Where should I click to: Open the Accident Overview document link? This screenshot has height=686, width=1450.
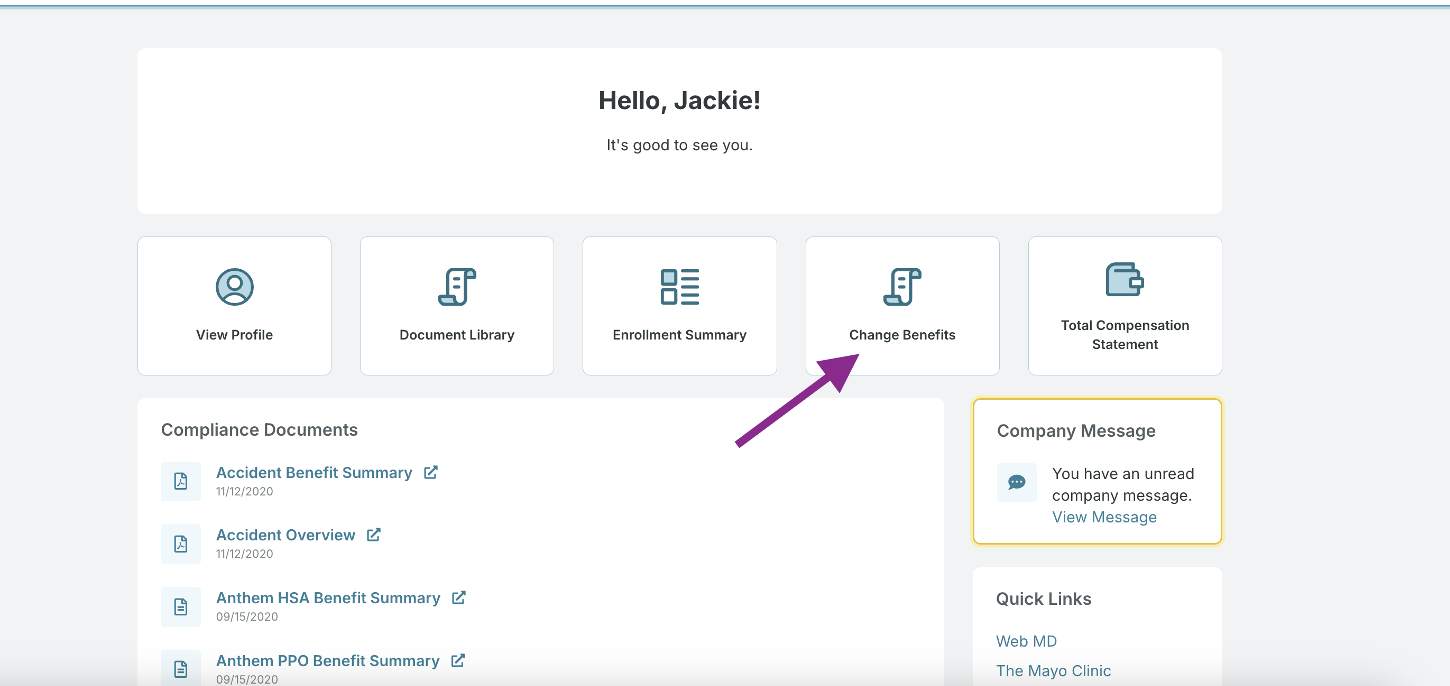286,535
